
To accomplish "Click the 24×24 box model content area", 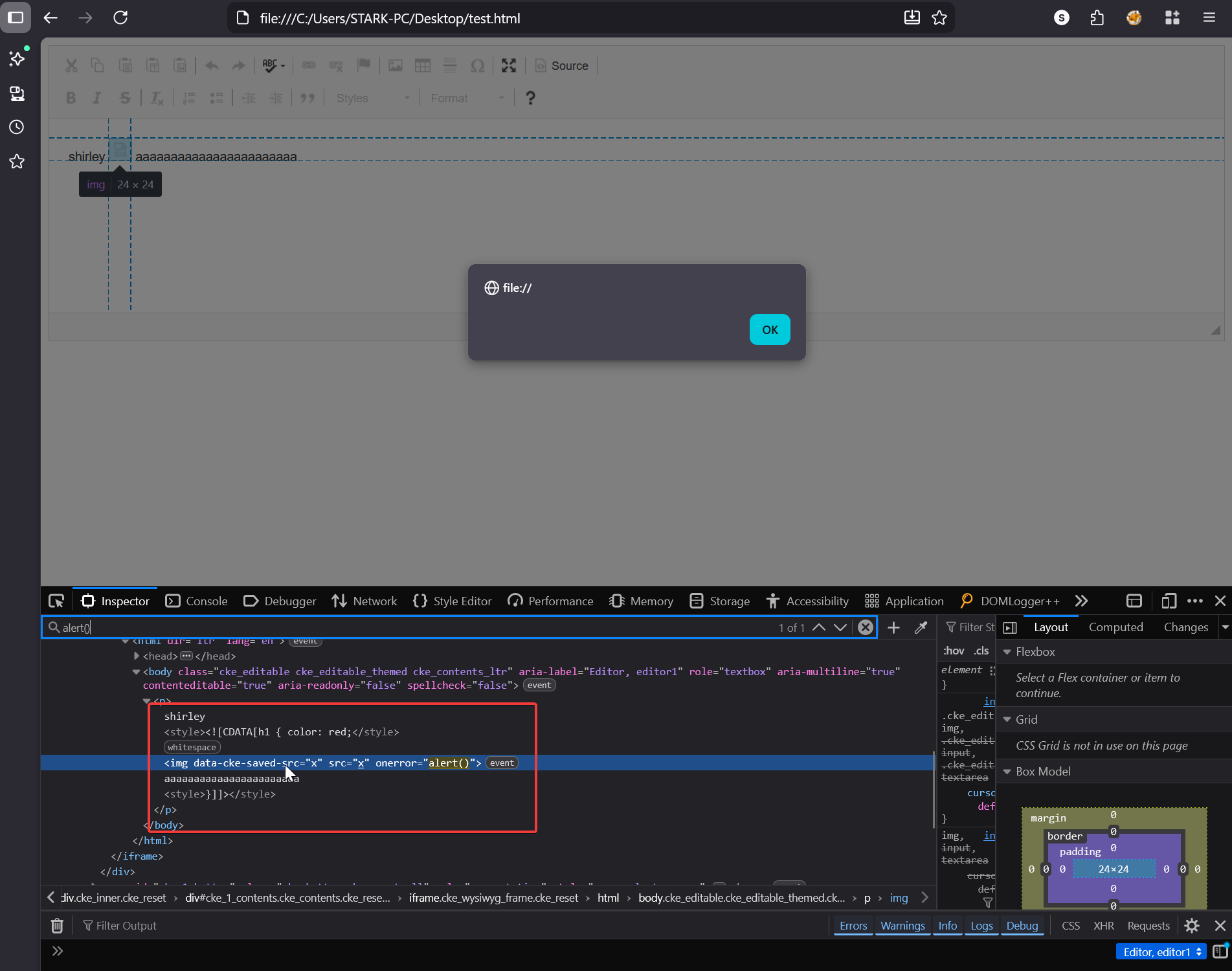I will pos(1113,869).
